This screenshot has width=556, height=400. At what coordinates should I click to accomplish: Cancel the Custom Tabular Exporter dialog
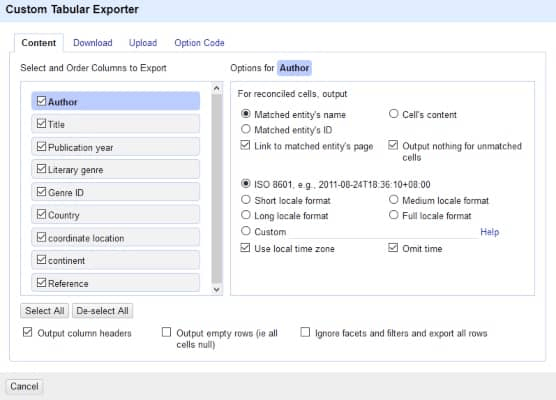(24, 386)
